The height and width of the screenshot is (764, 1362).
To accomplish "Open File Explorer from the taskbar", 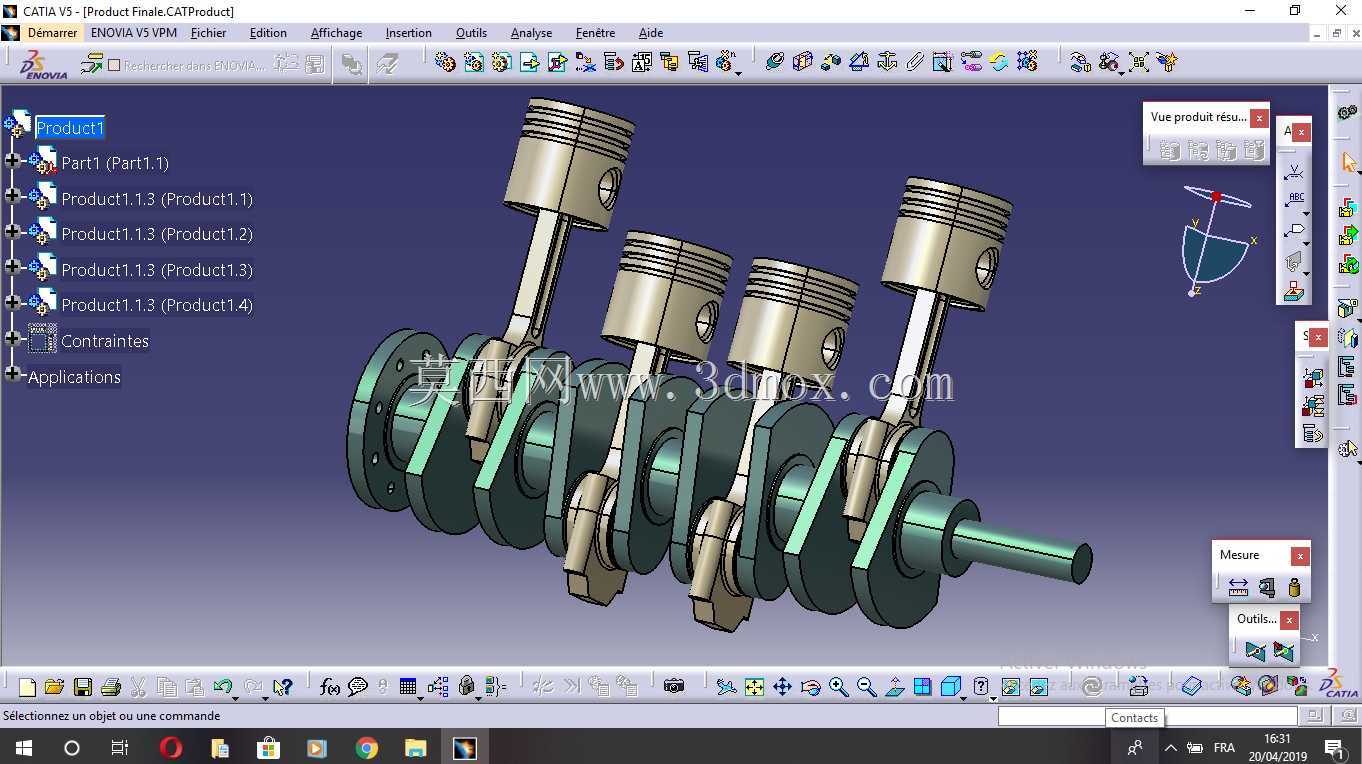I will [415, 747].
